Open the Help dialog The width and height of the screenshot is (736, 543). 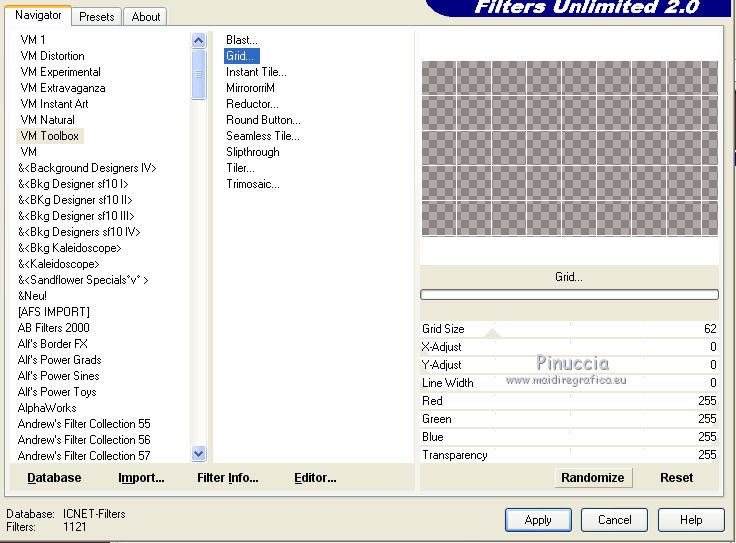click(x=691, y=520)
